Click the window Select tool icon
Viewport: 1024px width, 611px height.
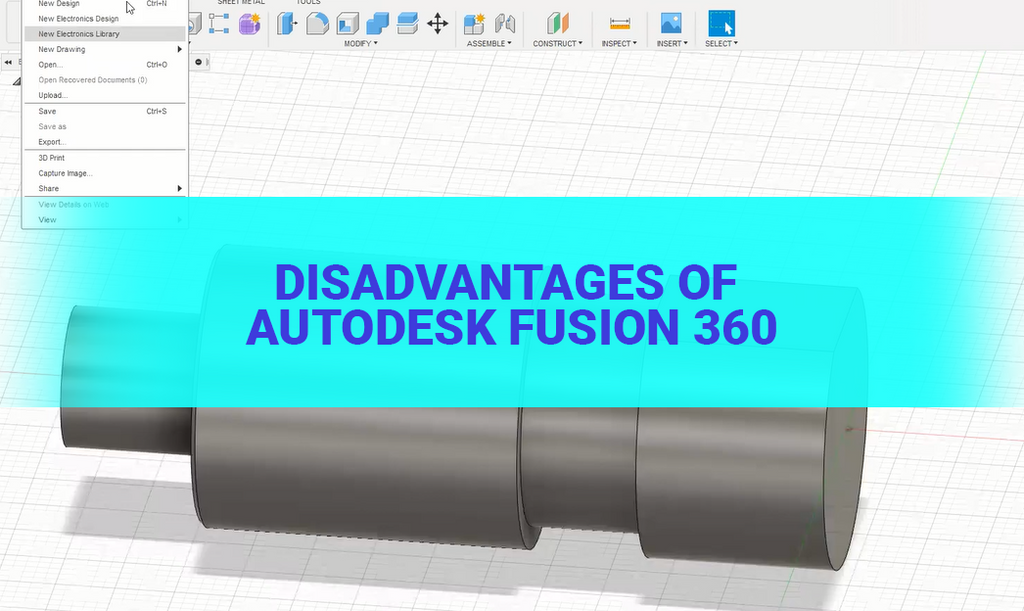point(720,22)
